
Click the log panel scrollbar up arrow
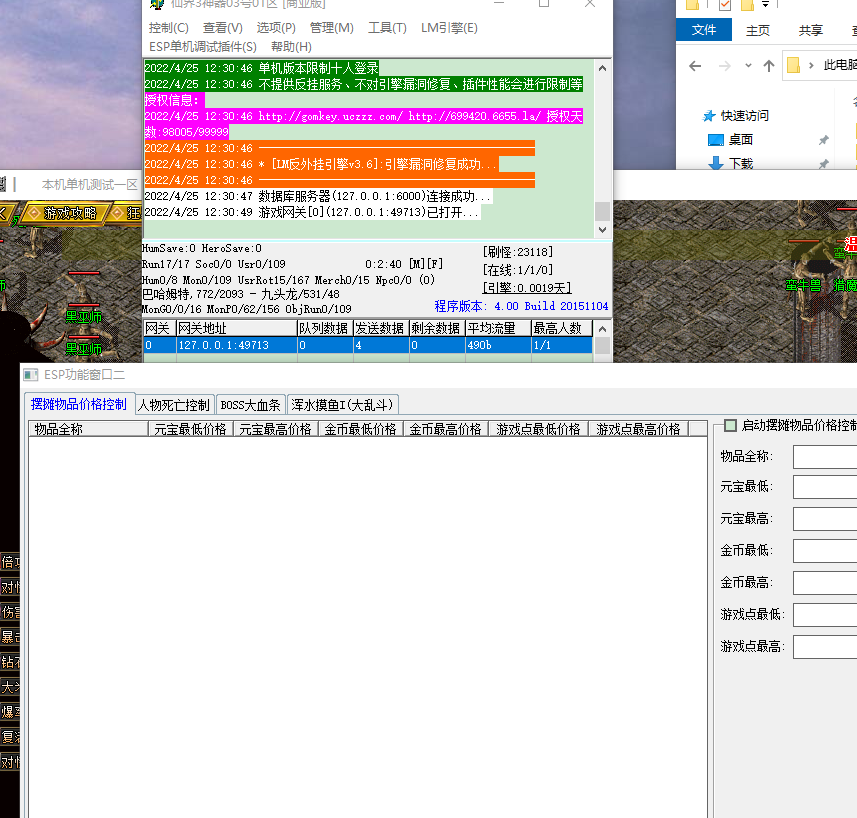[x=602, y=69]
